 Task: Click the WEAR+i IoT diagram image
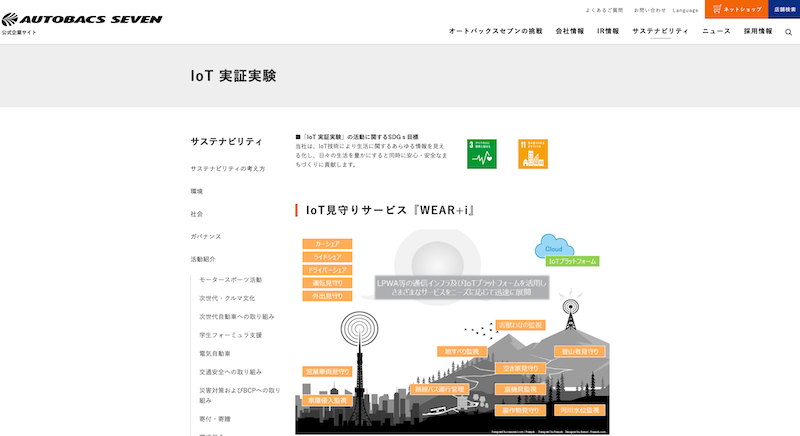click(452, 332)
